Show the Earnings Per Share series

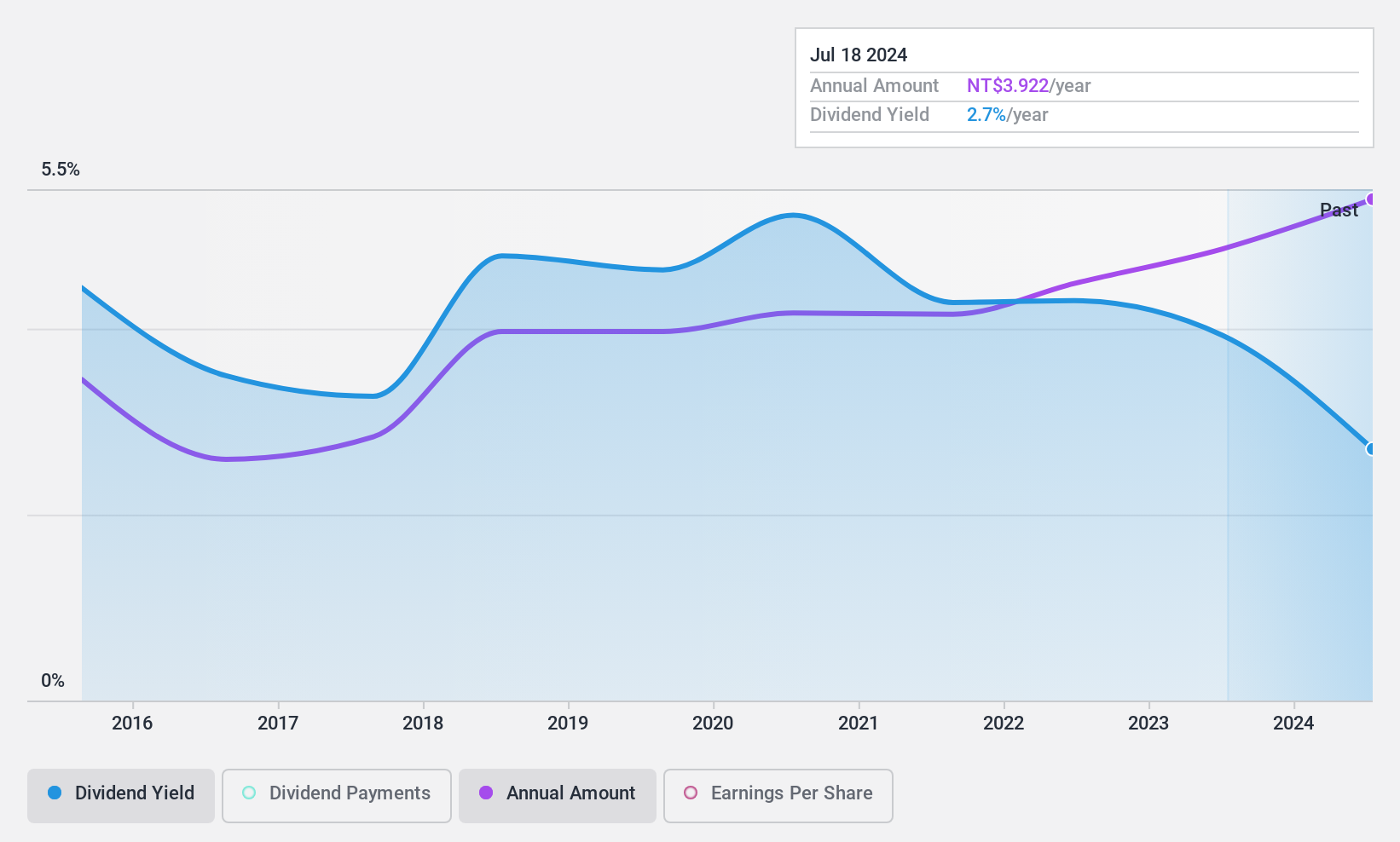[x=778, y=795]
